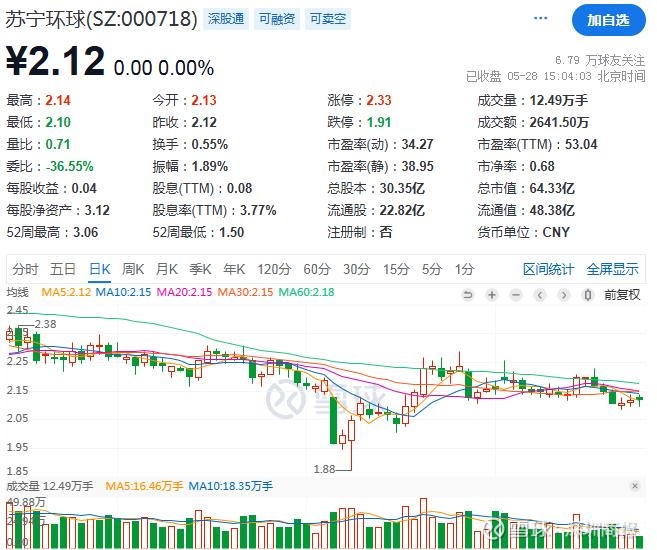Switch to the 五日 chart tab
Screen dimensions: 657x550
pos(63,269)
